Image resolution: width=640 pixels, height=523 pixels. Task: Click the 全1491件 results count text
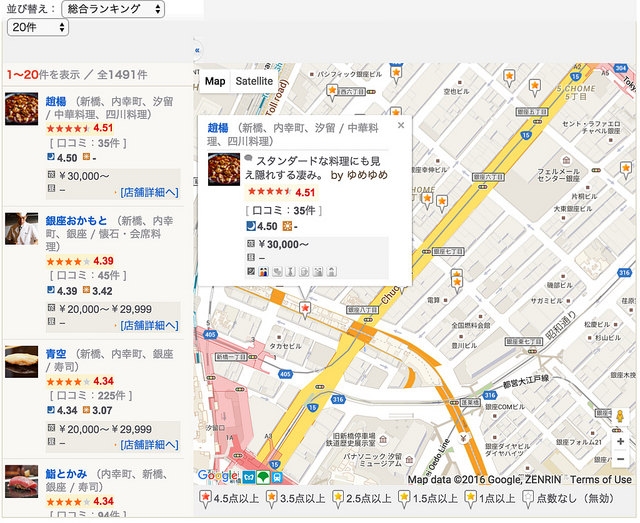coord(122,75)
